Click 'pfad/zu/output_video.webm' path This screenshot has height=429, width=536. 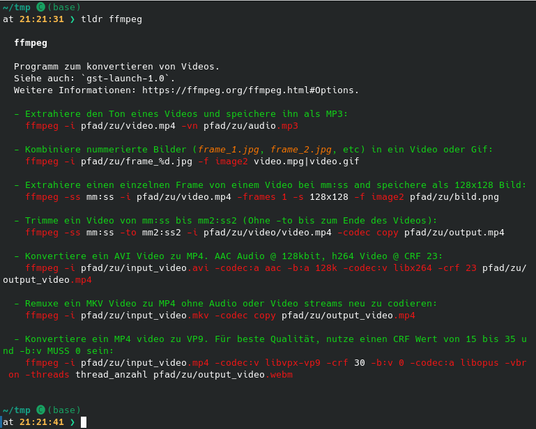click(223, 375)
